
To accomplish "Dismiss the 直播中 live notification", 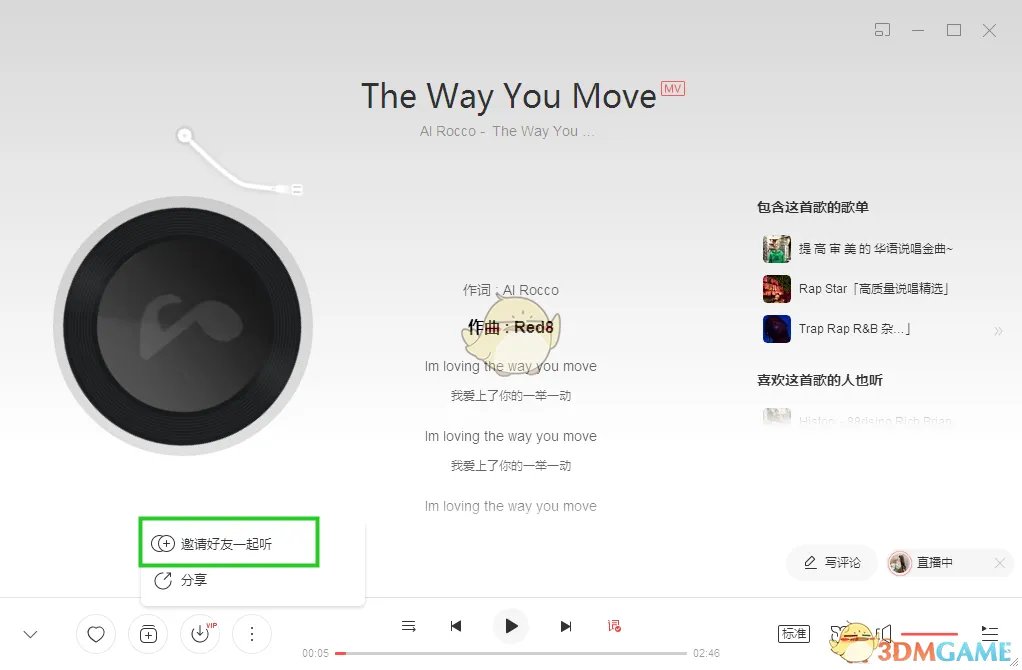I will point(1000,562).
